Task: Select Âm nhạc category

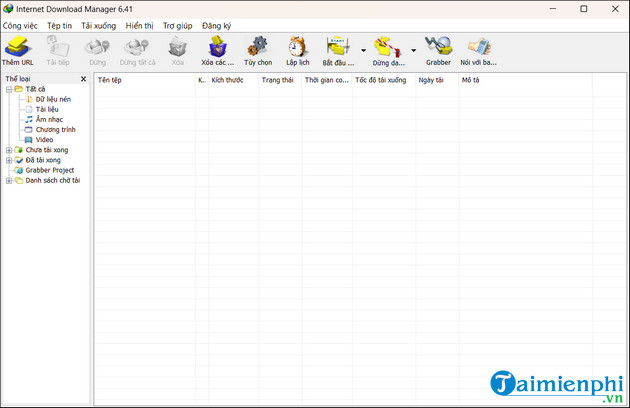Action: point(49,119)
